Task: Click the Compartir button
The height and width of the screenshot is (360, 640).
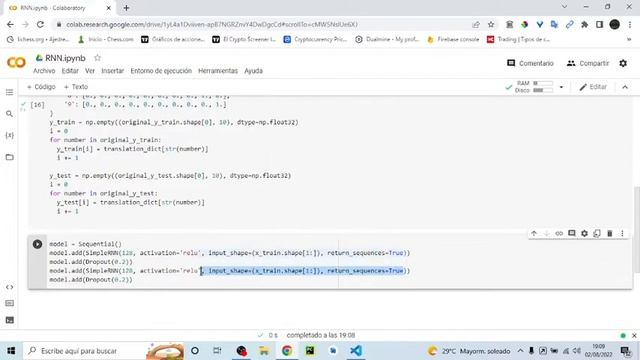Action: tap(588, 63)
